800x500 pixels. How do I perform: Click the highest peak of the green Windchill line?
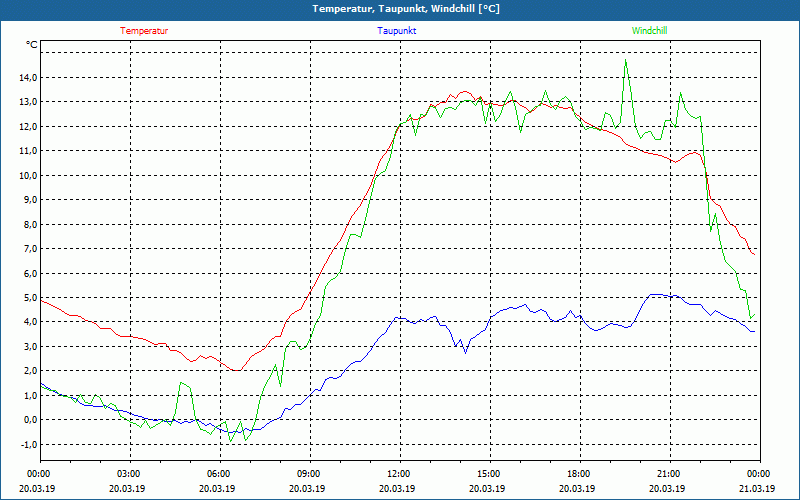pos(626,60)
